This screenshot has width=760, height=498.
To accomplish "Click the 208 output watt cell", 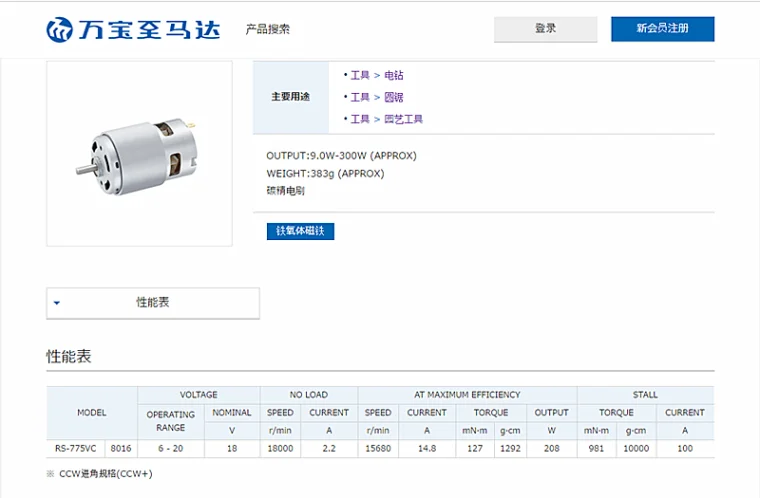I will pos(552,449).
